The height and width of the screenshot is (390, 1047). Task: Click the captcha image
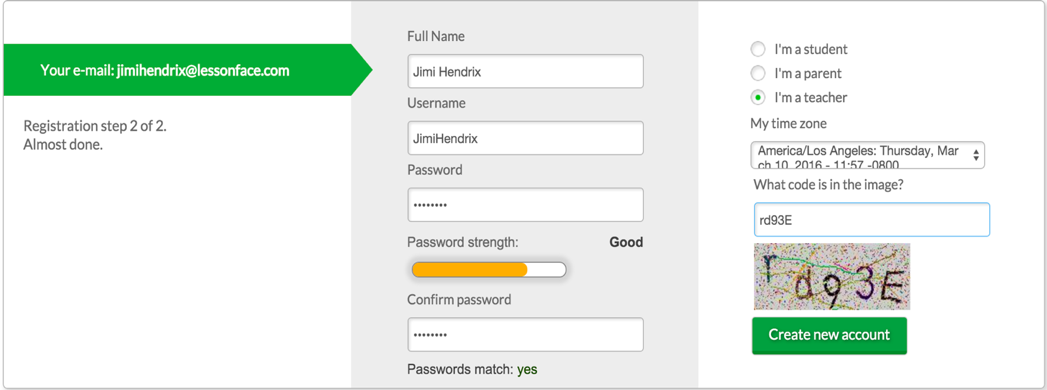[x=832, y=276]
